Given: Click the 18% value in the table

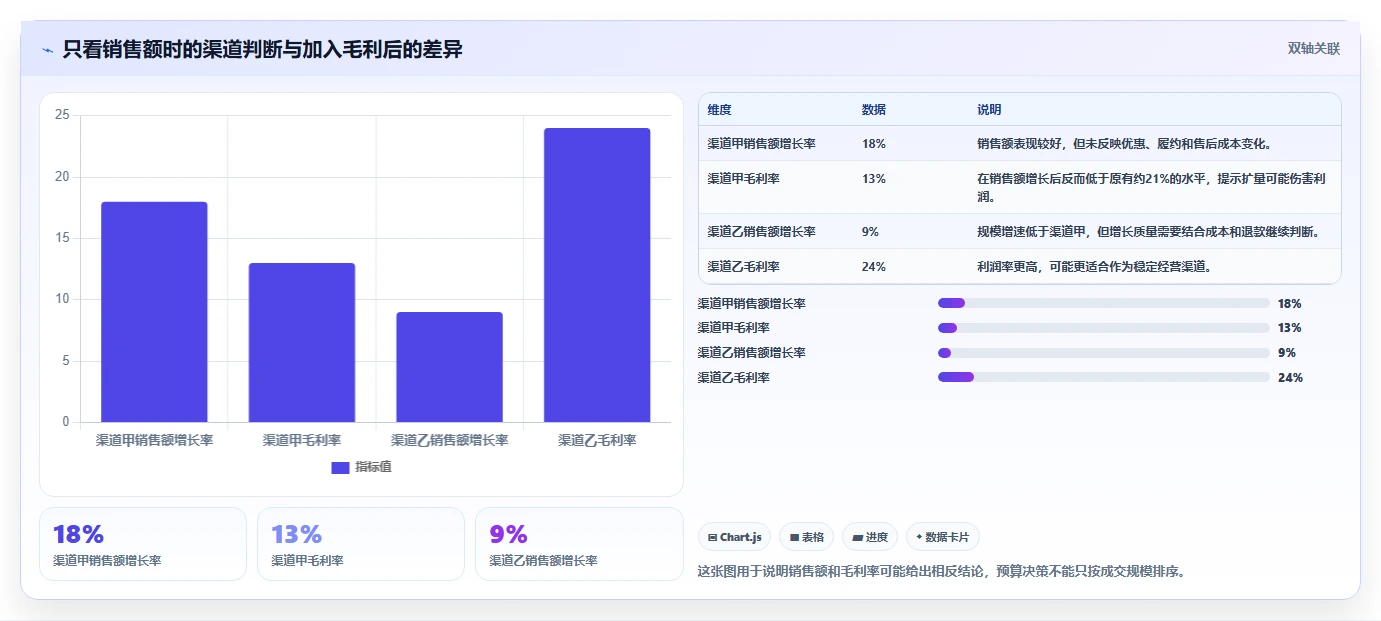Looking at the screenshot, I should (873, 144).
